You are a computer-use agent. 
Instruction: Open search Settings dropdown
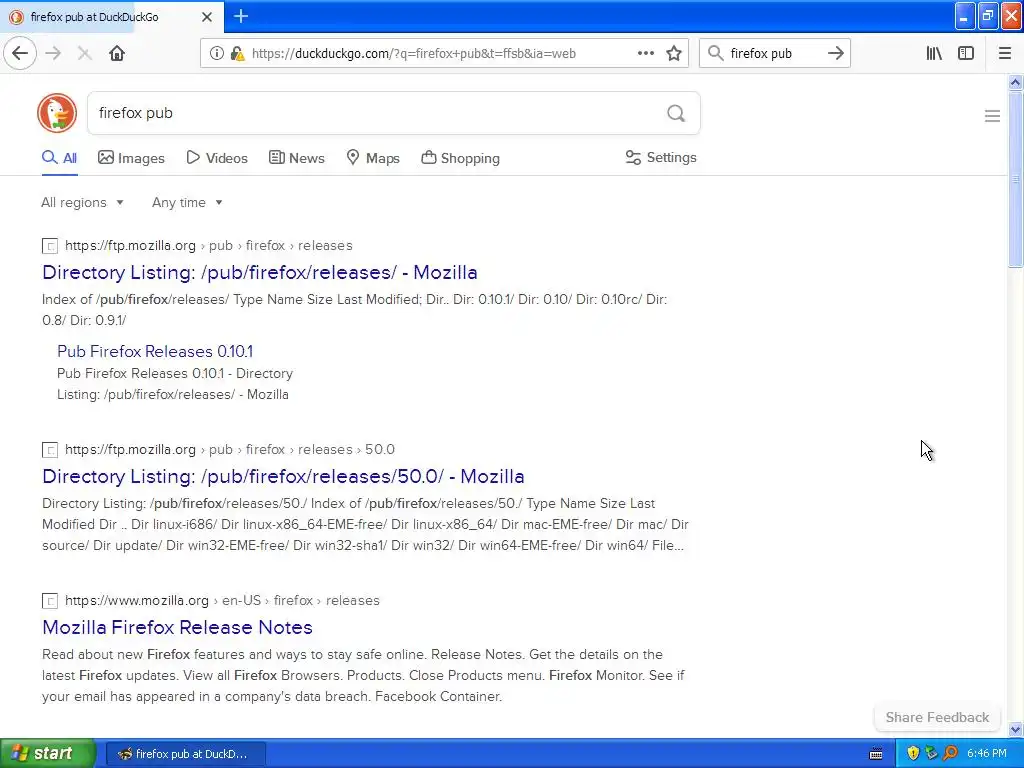661,157
